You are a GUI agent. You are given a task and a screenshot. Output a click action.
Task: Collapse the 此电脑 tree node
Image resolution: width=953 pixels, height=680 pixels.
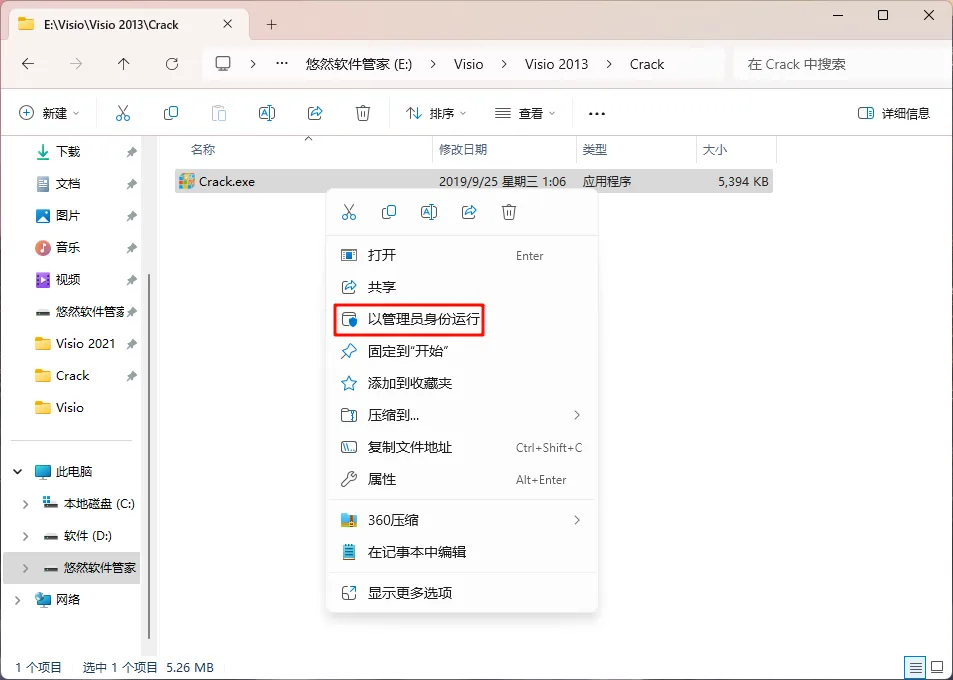pyautogui.click(x=18, y=472)
